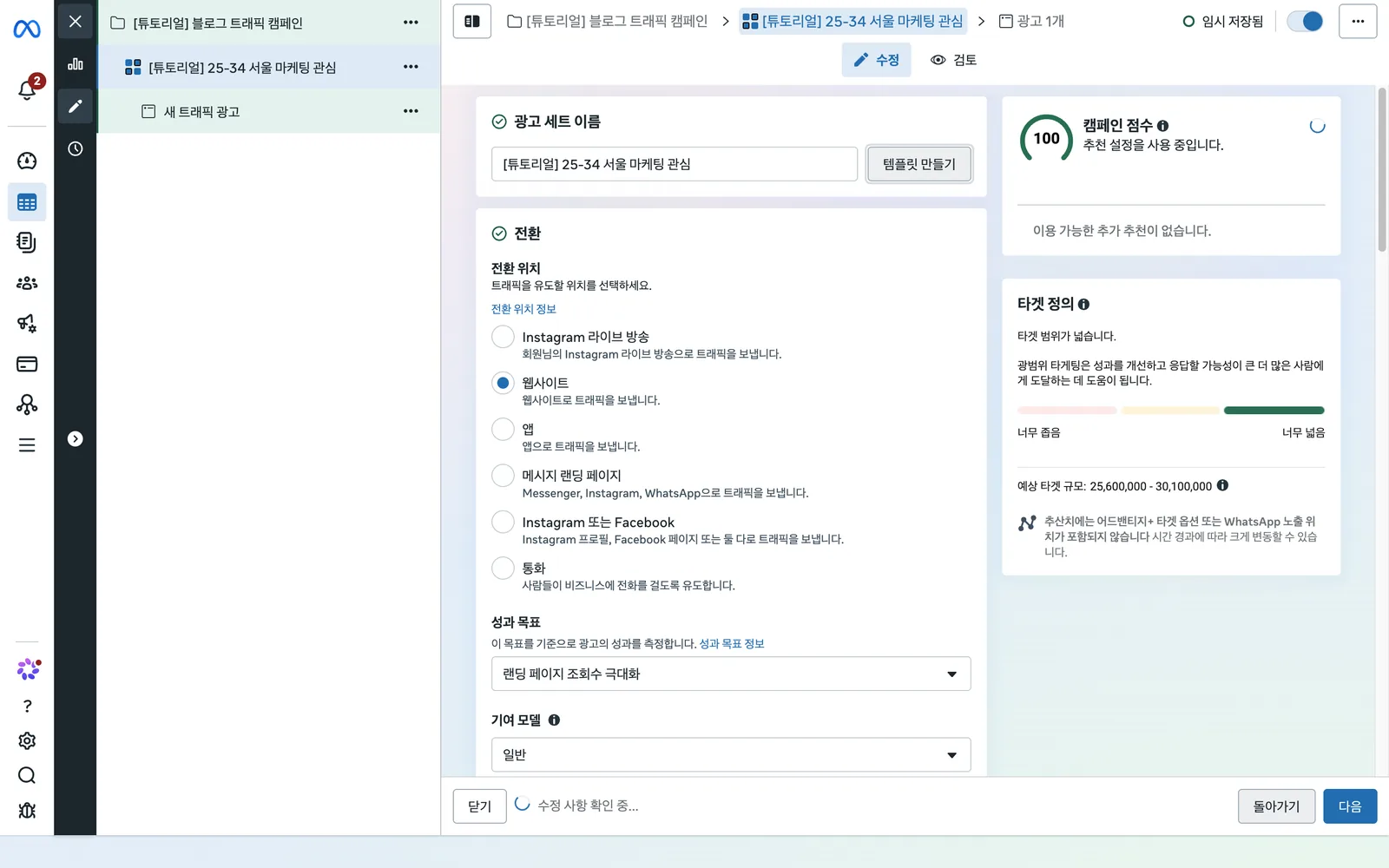Select Instagram 라이브 방송 radio option
Image resolution: width=1389 pixels, height=868 pixels.
503,337
